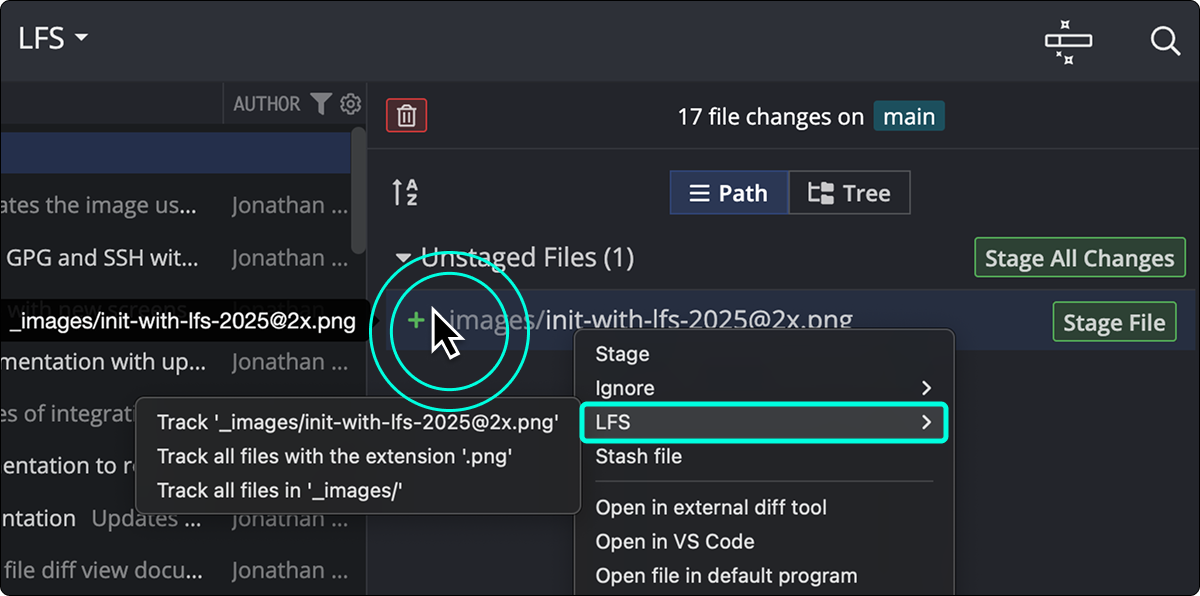Click the trash icon to discard changes
This screenshot has height=596, width=1200.
(406, 115)
